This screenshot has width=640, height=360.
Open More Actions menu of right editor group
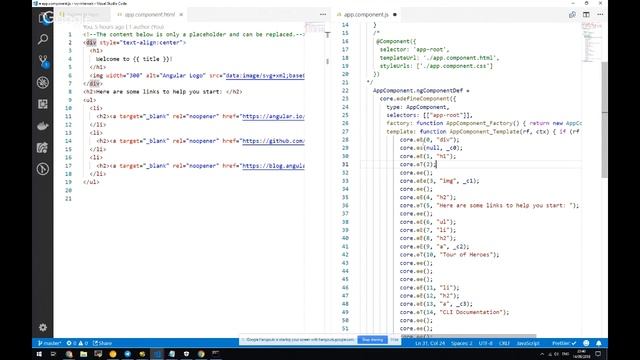600,15
